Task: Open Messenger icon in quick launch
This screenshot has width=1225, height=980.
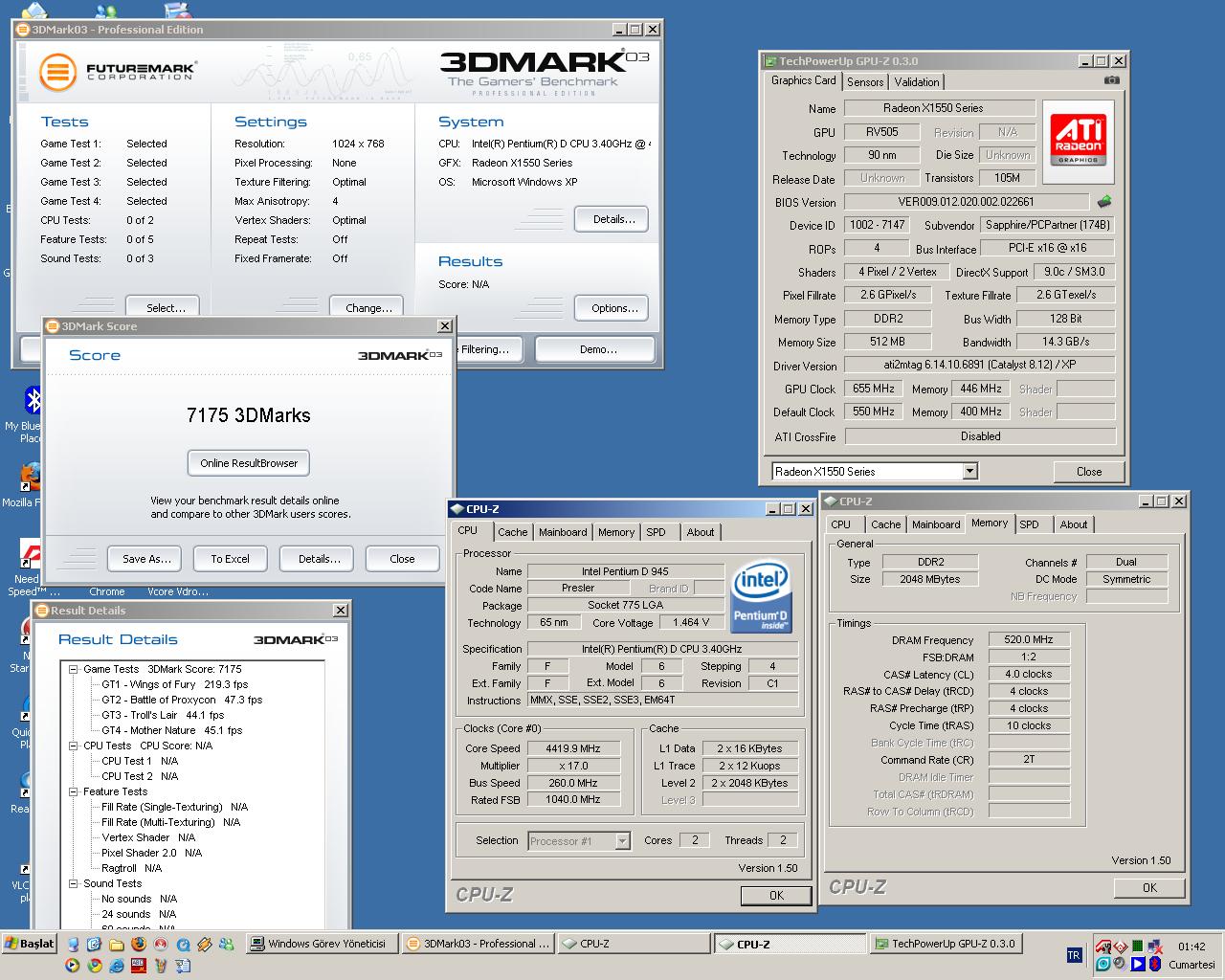Action: (x=227, y=944)
